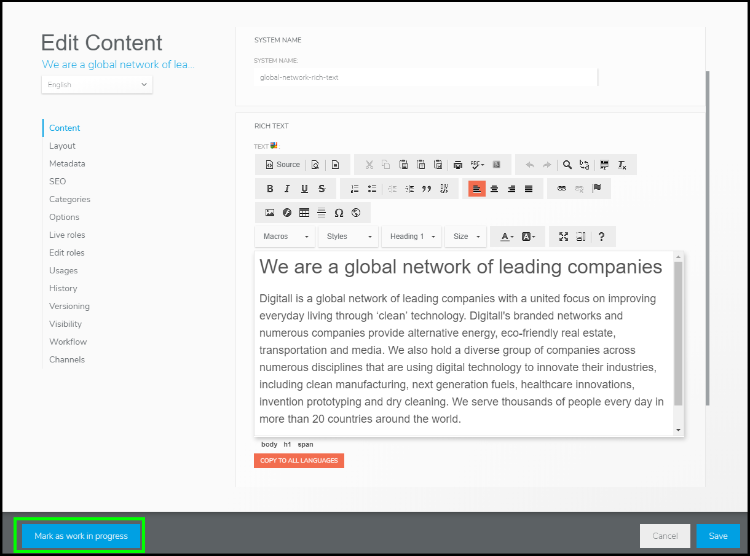Viewport: 750px width, 556px height.
Task: Click the Paste icon
Action: 404,165
